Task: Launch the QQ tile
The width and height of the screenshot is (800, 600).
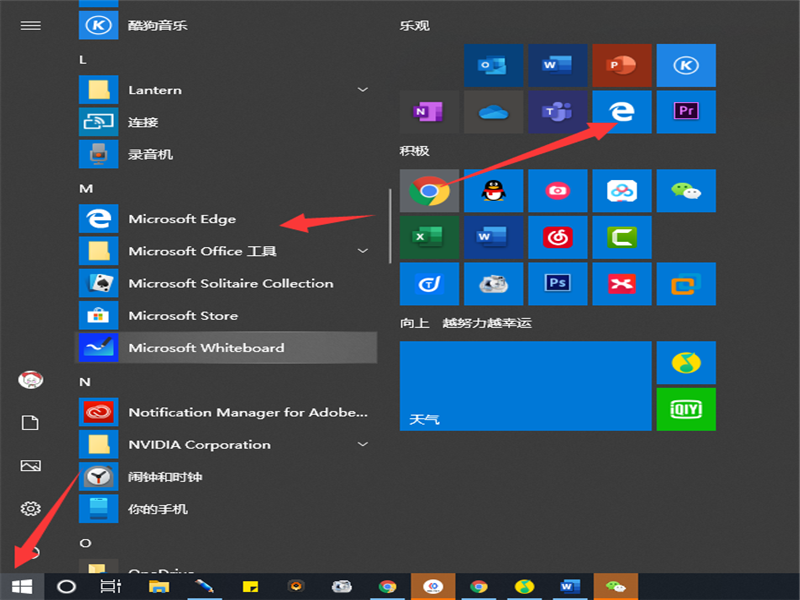Action: pos(493,190)
